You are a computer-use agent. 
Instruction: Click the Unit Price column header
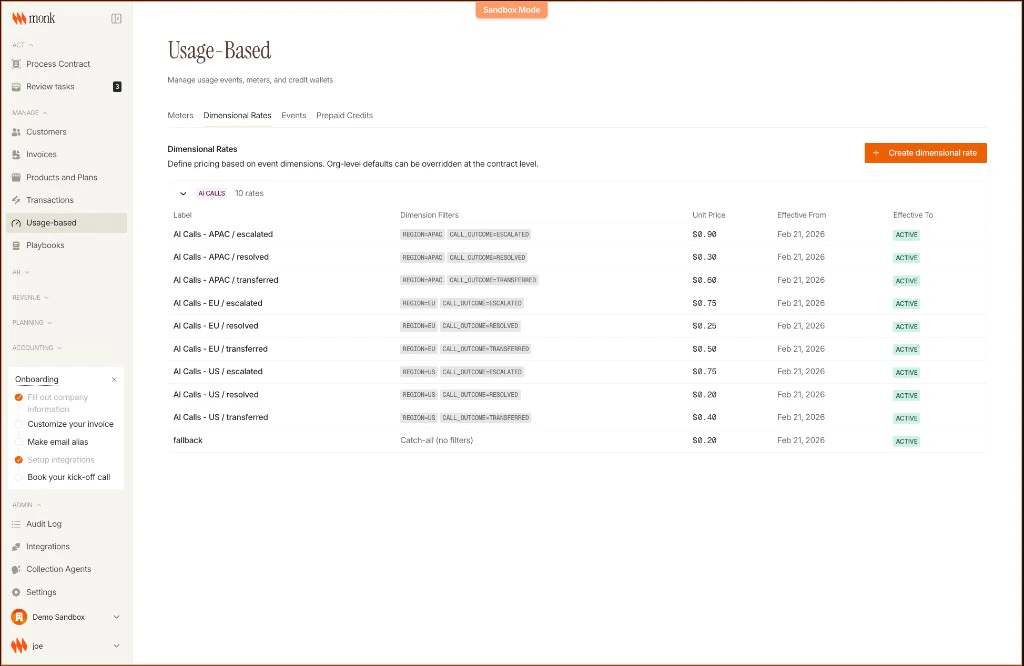coord(709,215)
